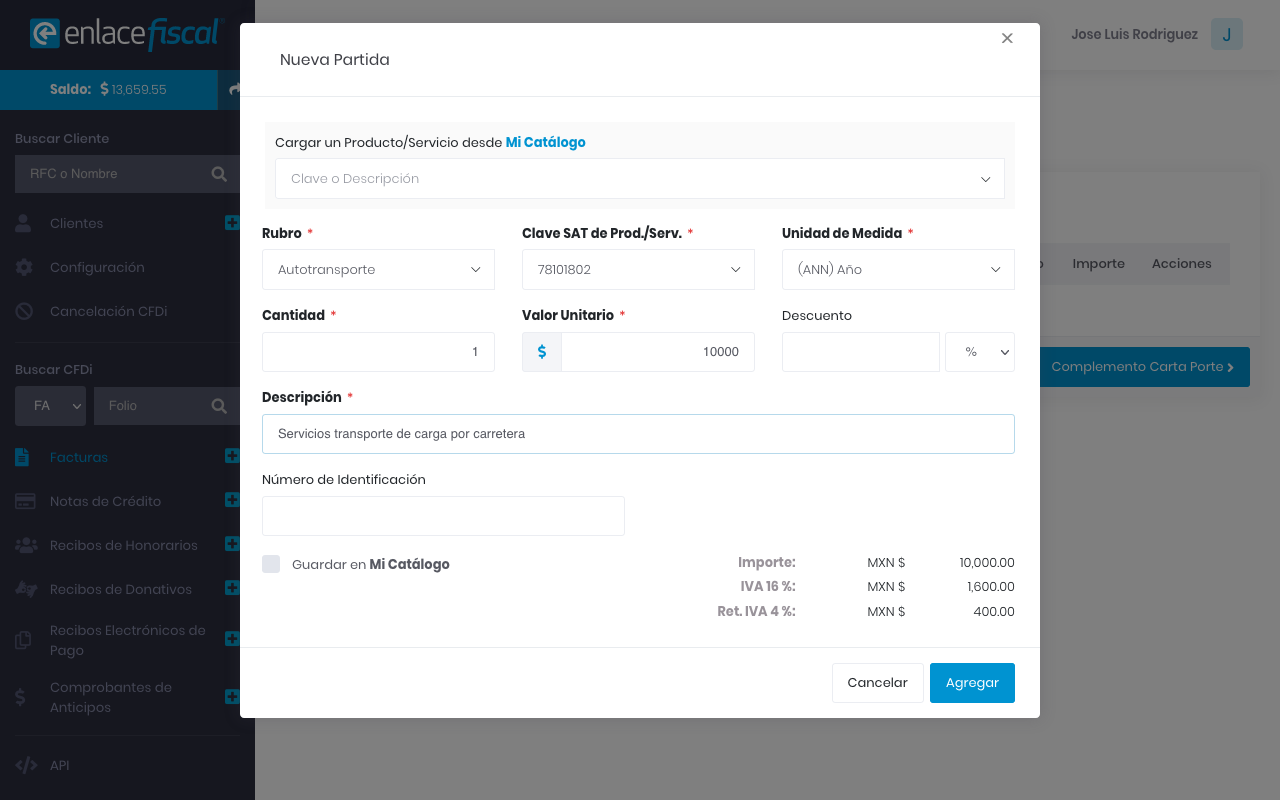Click the plus icon next to Clientes

tap(232, 223)
